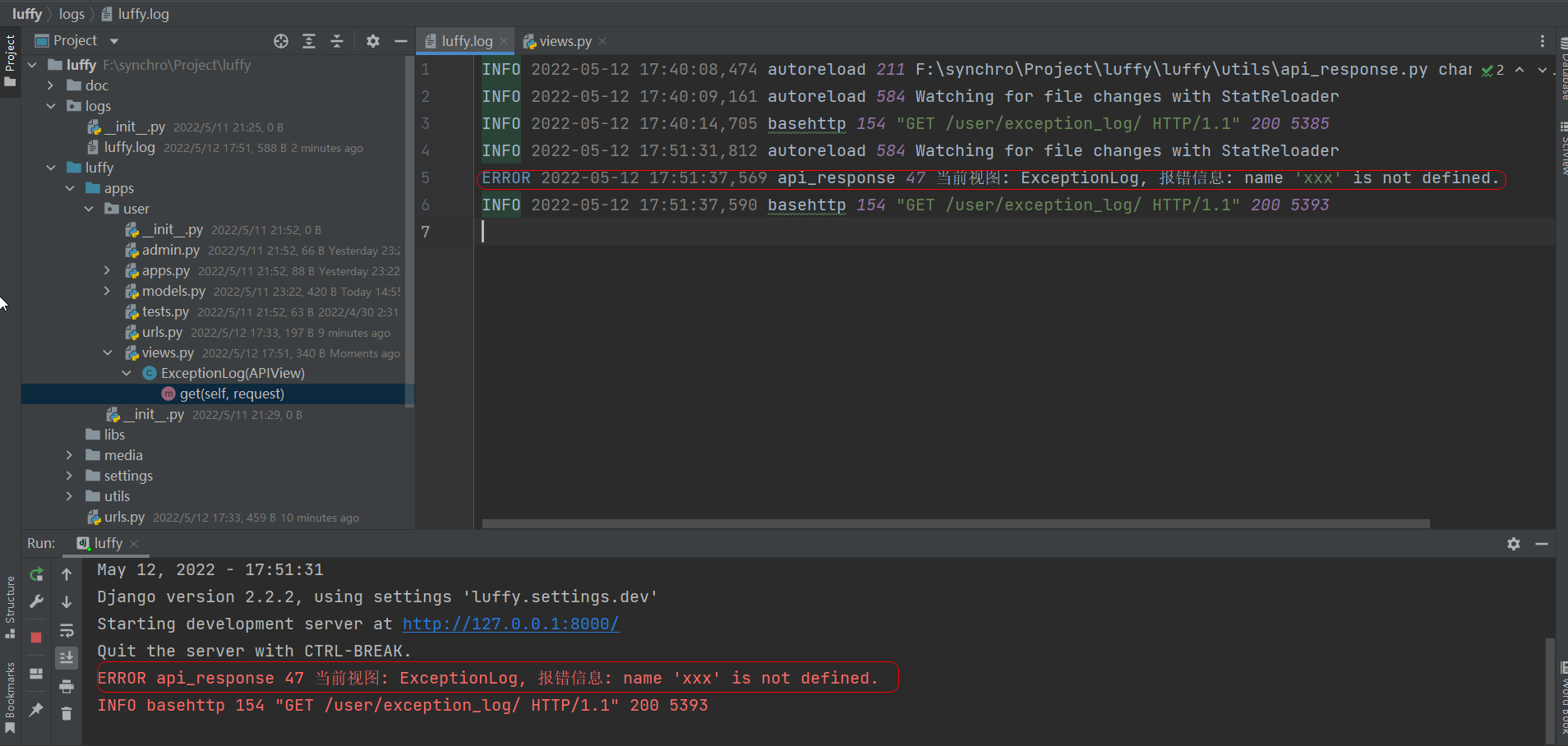
Task: Click the inspections checkmark widget
Action: (1492, 70)
